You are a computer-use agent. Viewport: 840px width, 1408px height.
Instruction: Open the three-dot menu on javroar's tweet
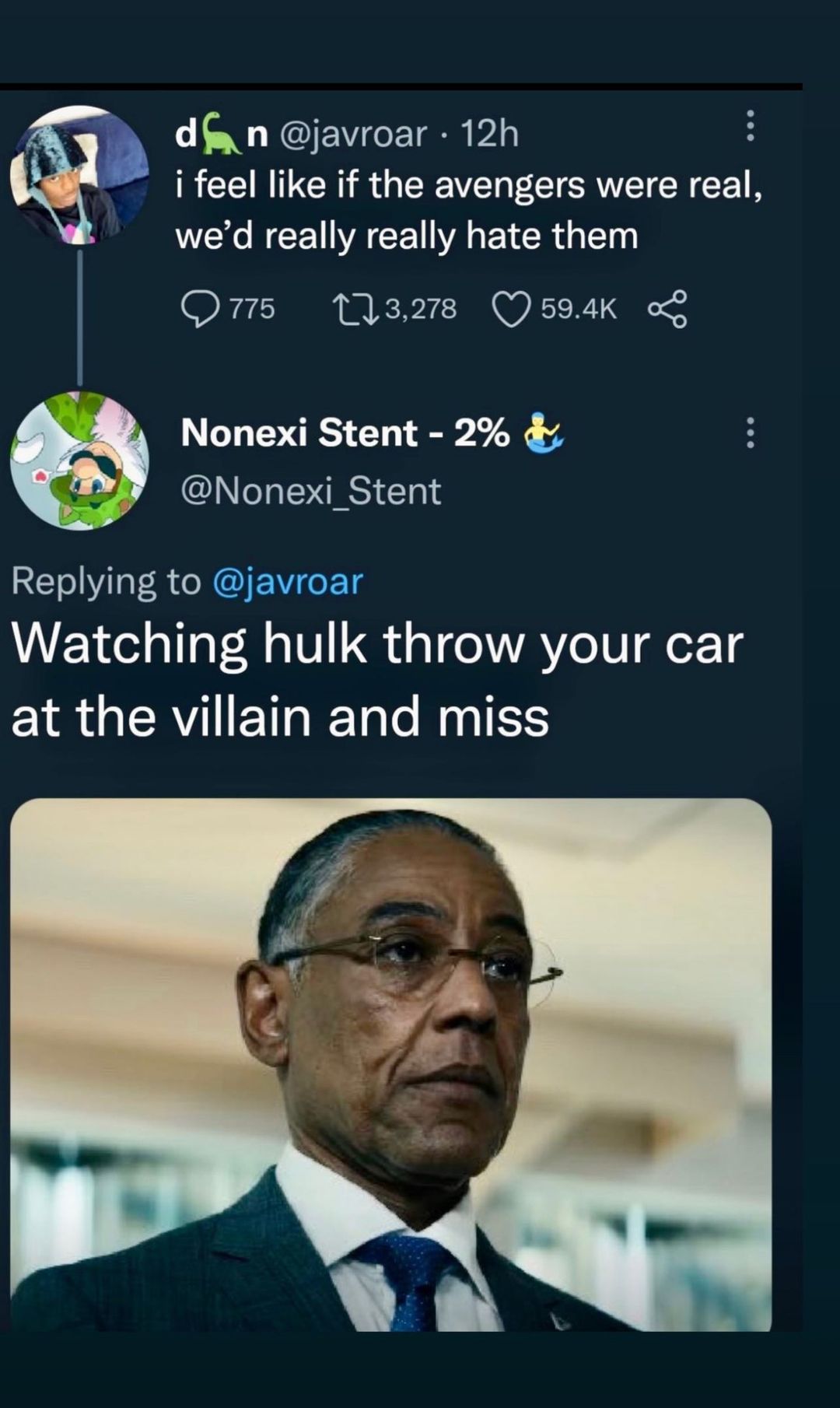click(x=750, y=125)
